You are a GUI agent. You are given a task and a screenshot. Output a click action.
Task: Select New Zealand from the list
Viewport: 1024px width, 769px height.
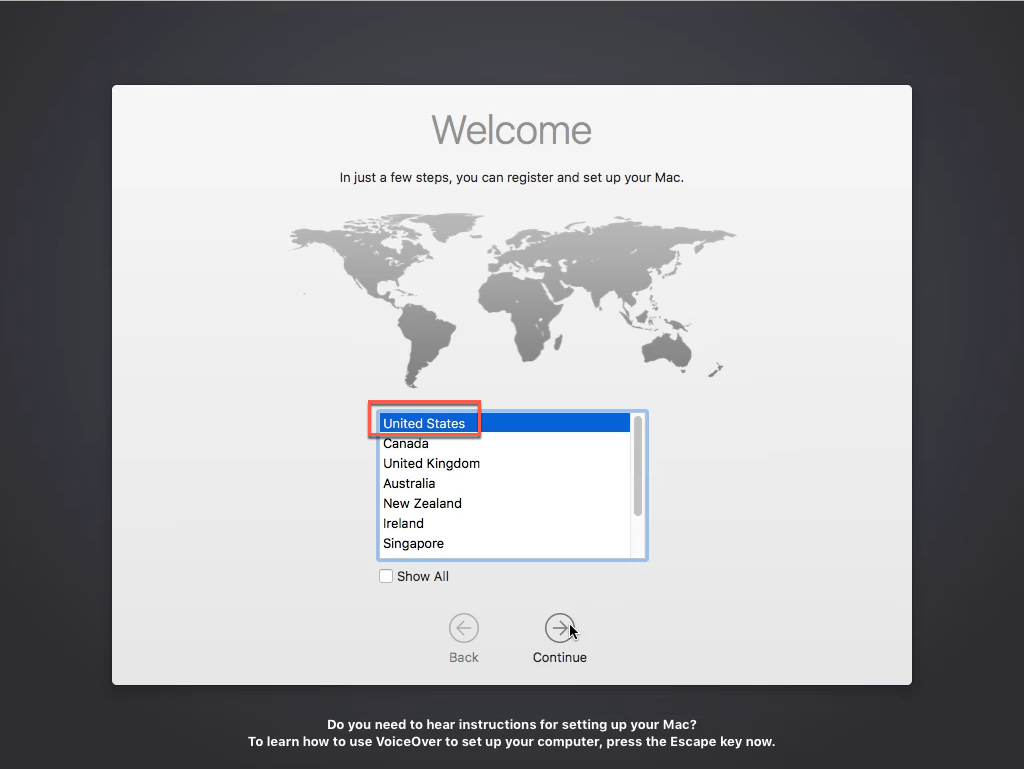click(x=505, y=503)
